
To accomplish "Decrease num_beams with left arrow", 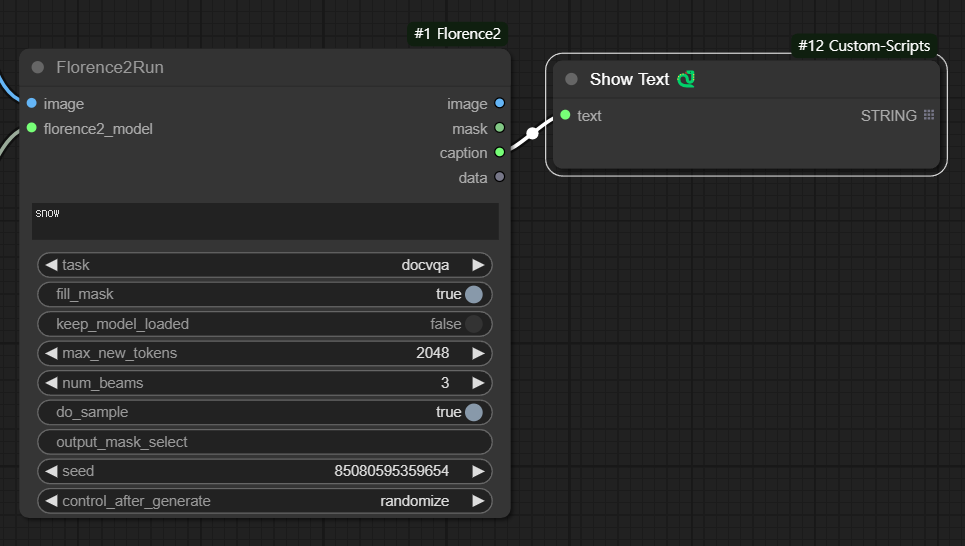I will click(51, 383).
